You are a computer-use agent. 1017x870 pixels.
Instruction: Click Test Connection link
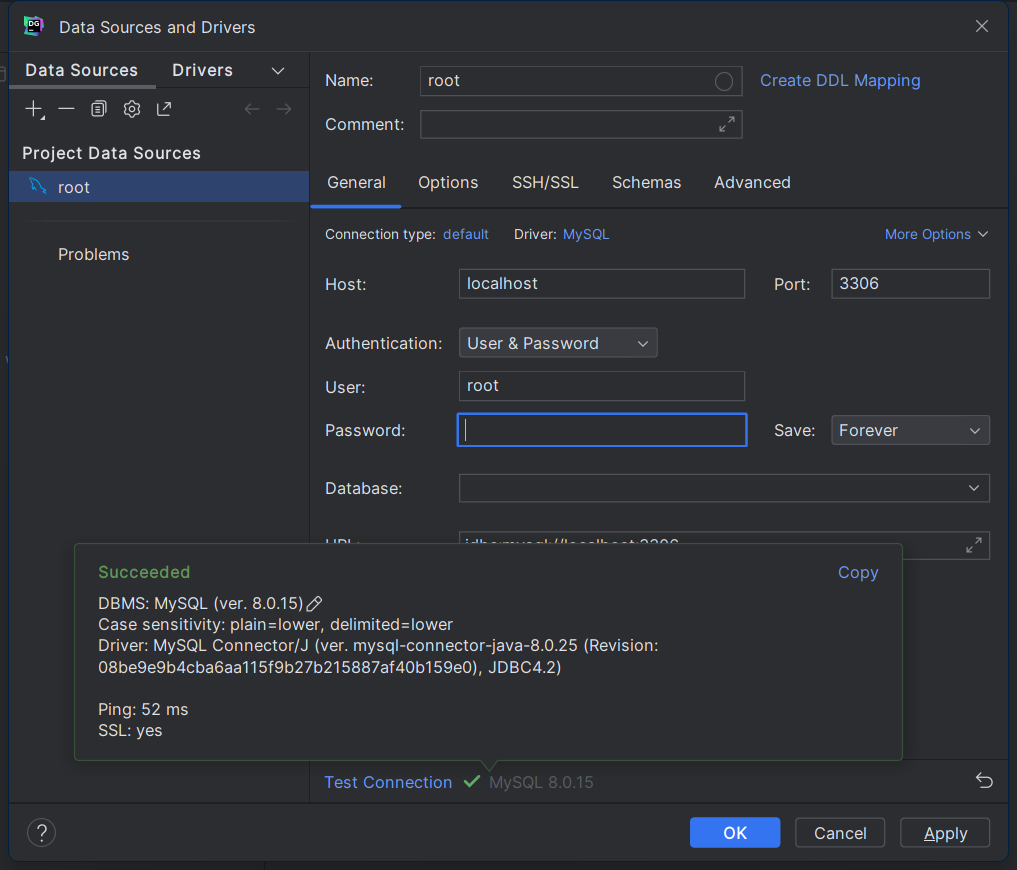tap(388, 782)
